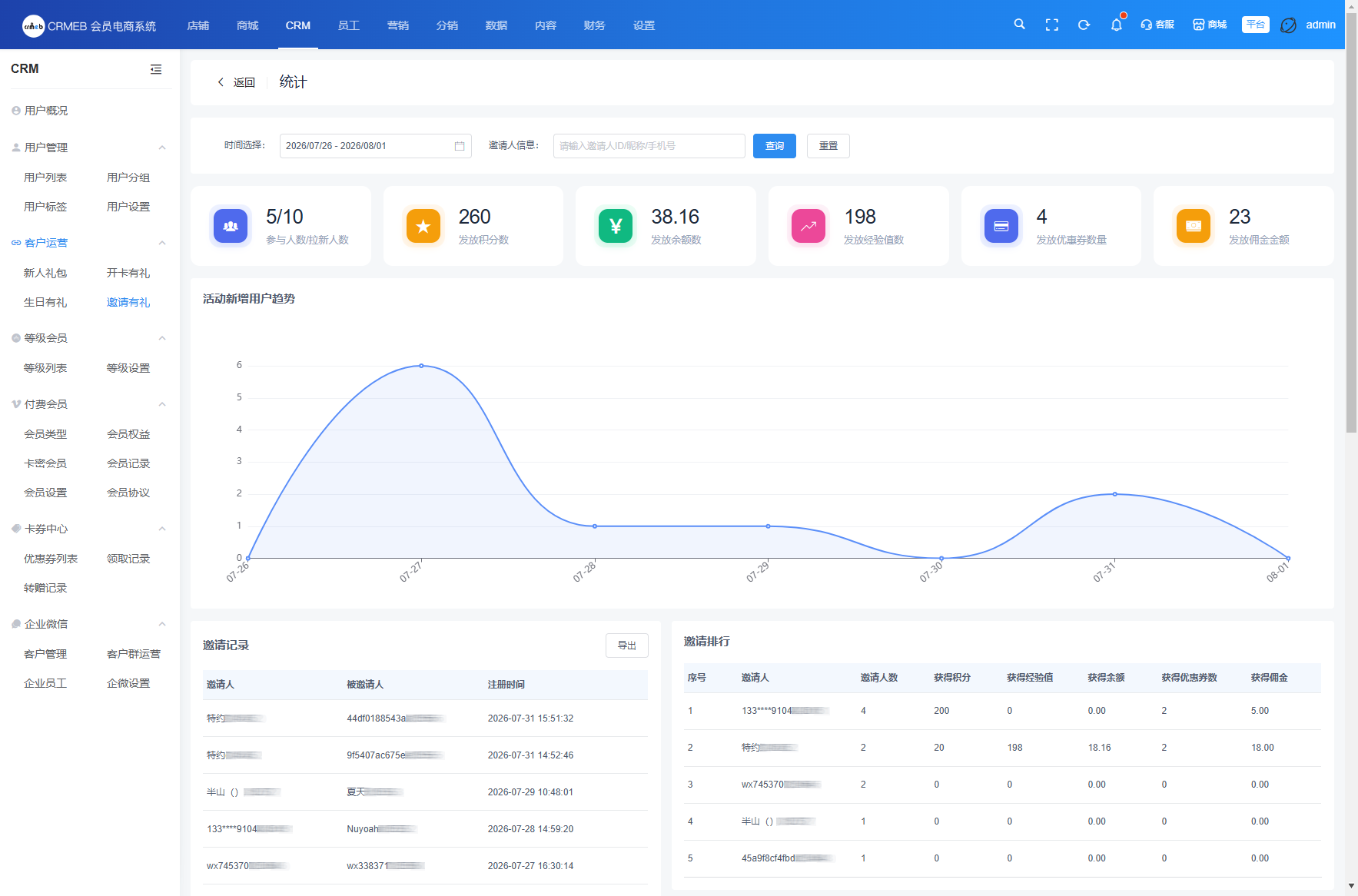Open the 员工 top menu

(x=349, y=25)
